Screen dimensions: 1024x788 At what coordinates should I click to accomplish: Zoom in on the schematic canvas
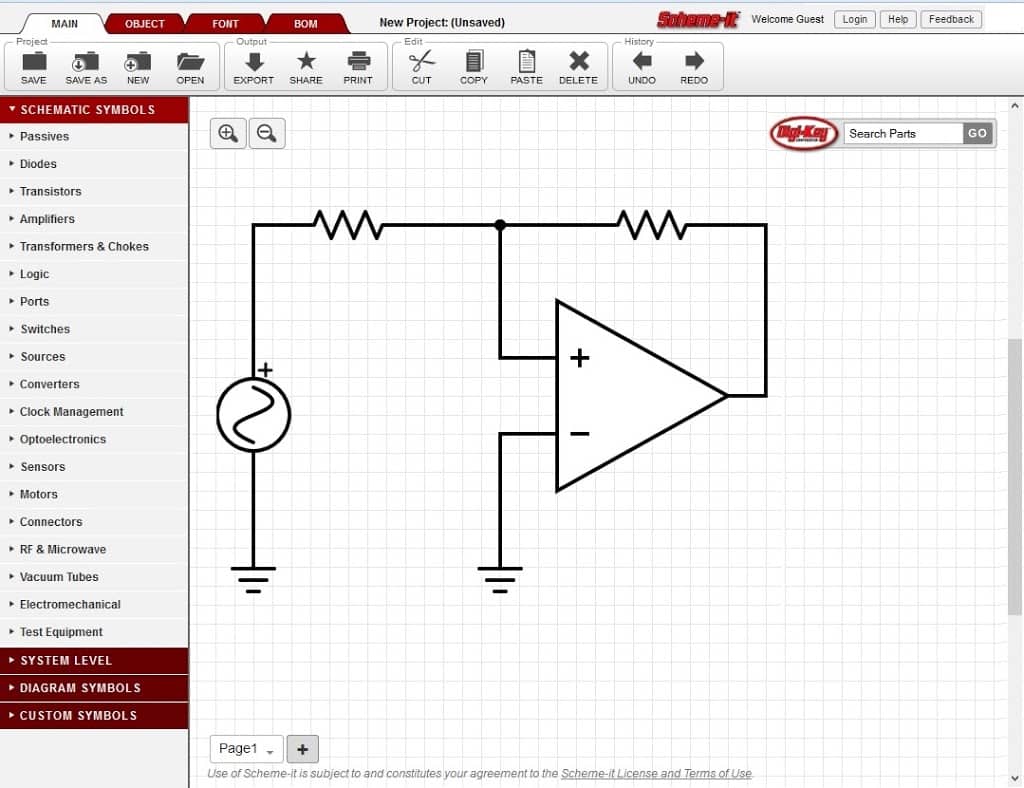tap(227, 132)
